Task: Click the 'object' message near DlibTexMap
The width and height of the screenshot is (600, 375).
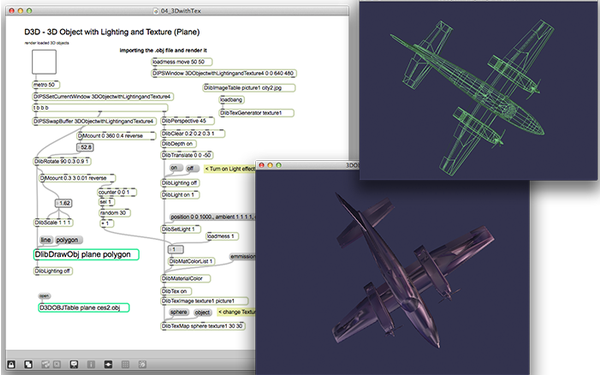Action: (x=202, y=313)
